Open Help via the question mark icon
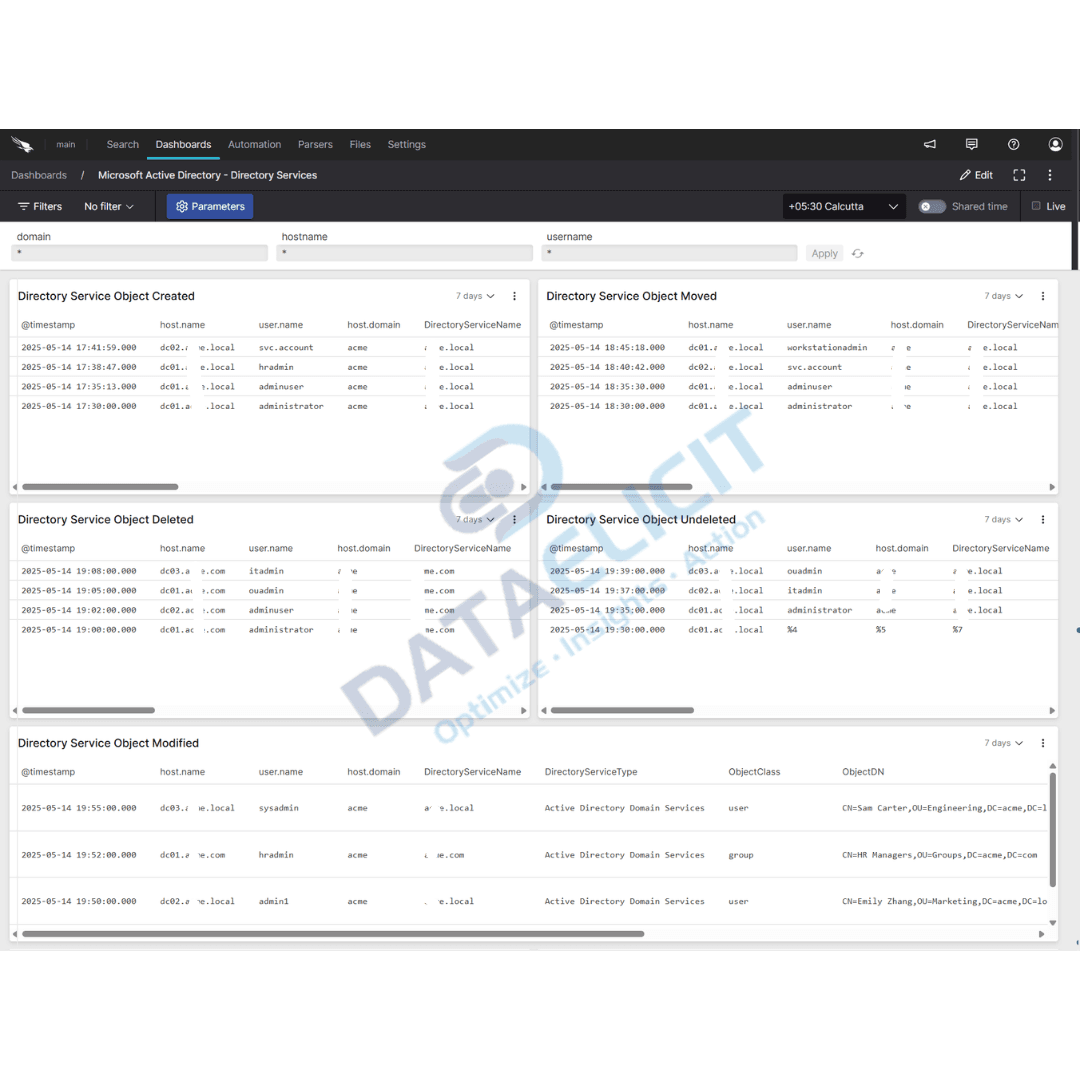 click(x=1013, y=144)
